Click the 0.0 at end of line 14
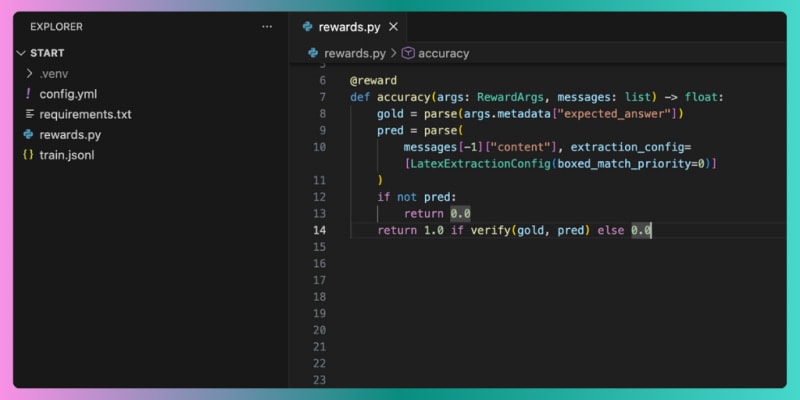The width and height of the screenshot is (800, 400). coord(641,231)
